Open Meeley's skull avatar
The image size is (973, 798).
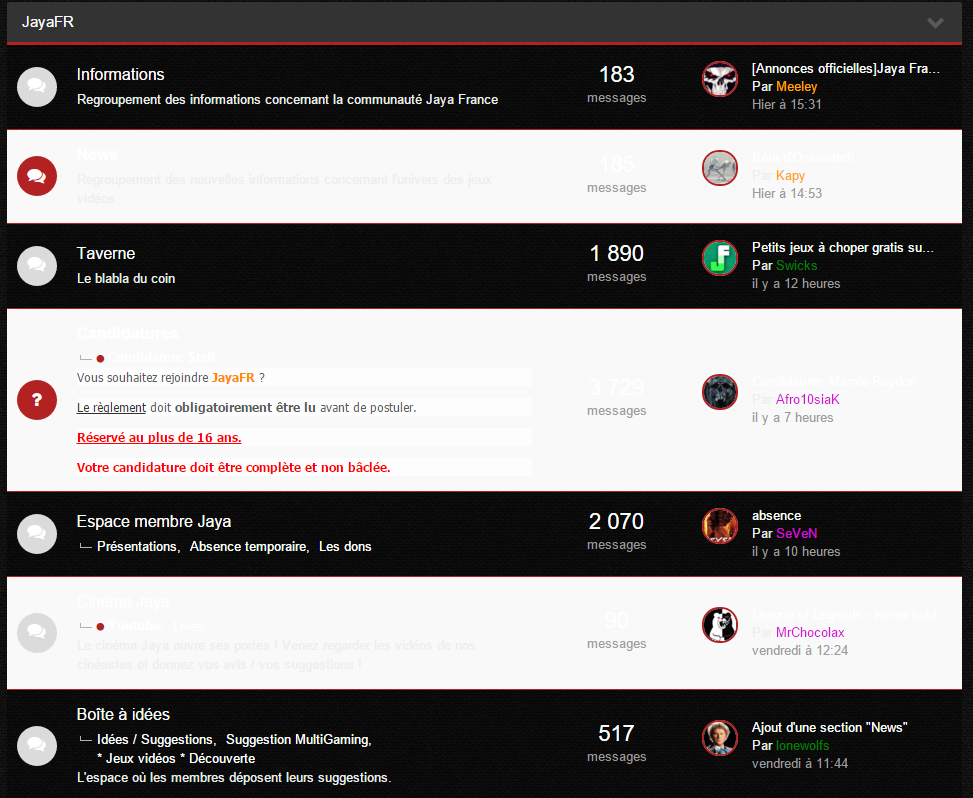point(720,79)
